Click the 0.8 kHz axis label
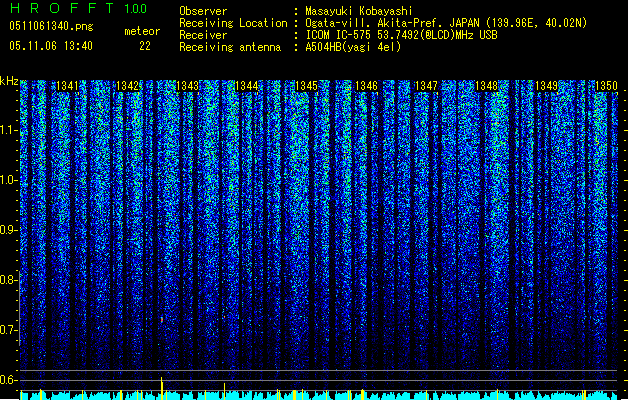 click(8, 280)
